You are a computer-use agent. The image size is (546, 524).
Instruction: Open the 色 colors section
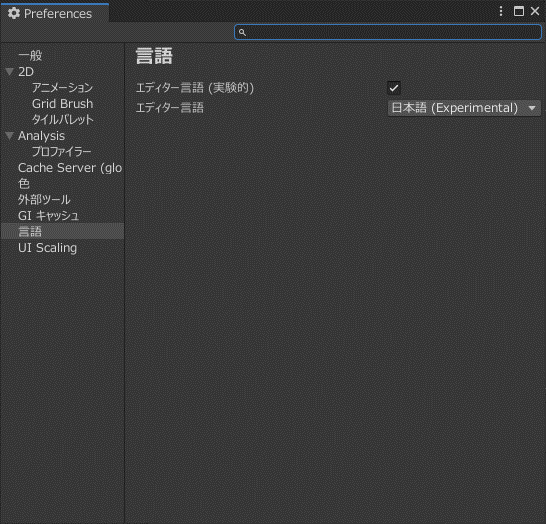point(24,184)
